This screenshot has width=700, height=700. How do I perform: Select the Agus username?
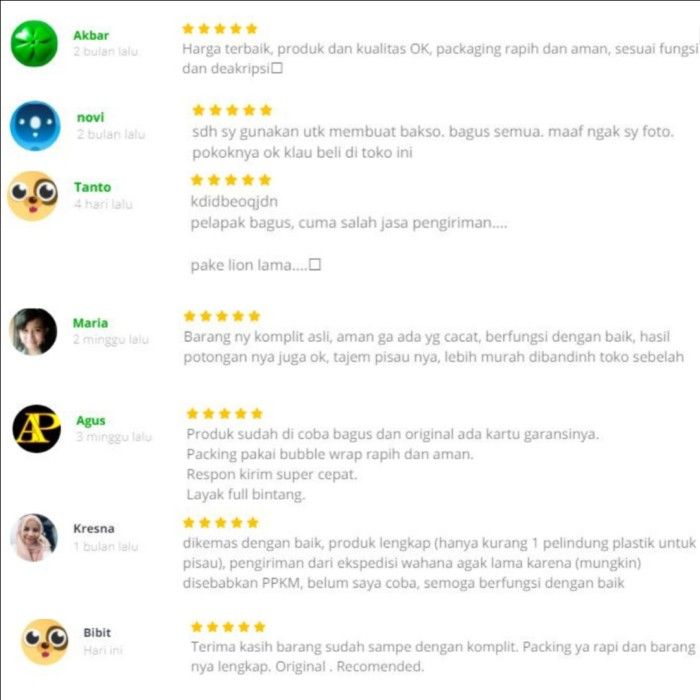pyautogui.click(x=91, y=421)
